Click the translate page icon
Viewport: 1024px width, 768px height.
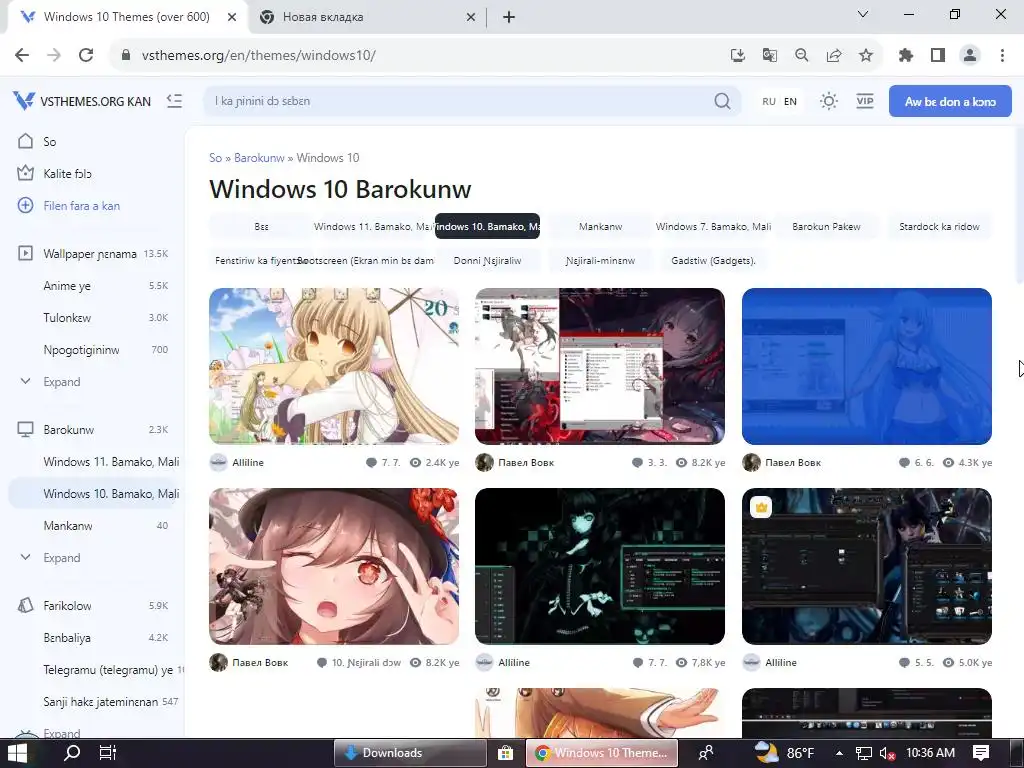click(770, 55)
